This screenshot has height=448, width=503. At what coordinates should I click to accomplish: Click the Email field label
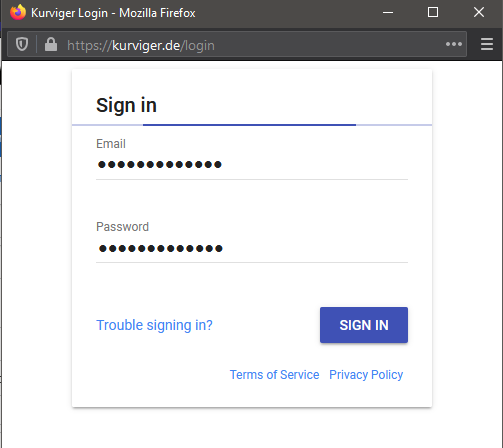point(111,144)
